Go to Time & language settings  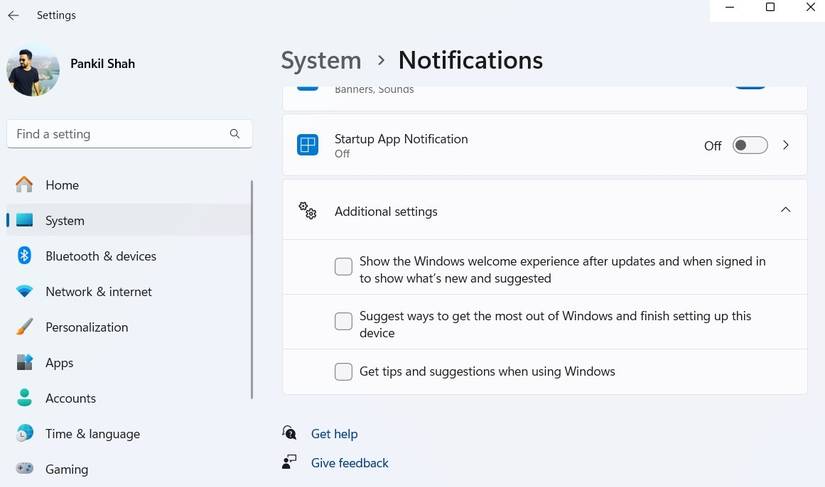(92, 434)
